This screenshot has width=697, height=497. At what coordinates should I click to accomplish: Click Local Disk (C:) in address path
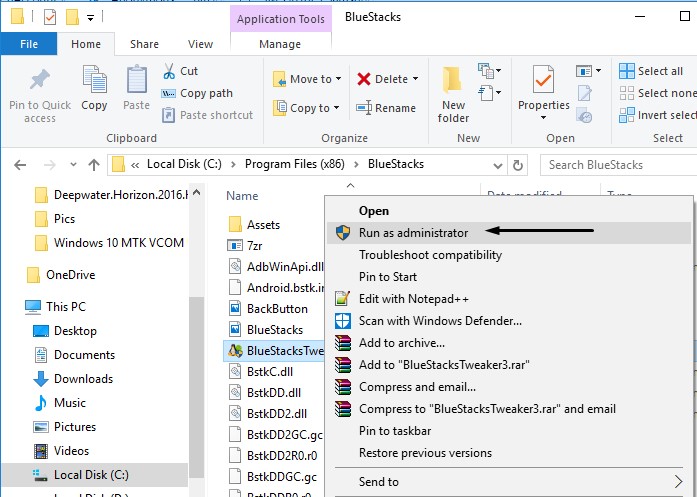pos(184,164)
